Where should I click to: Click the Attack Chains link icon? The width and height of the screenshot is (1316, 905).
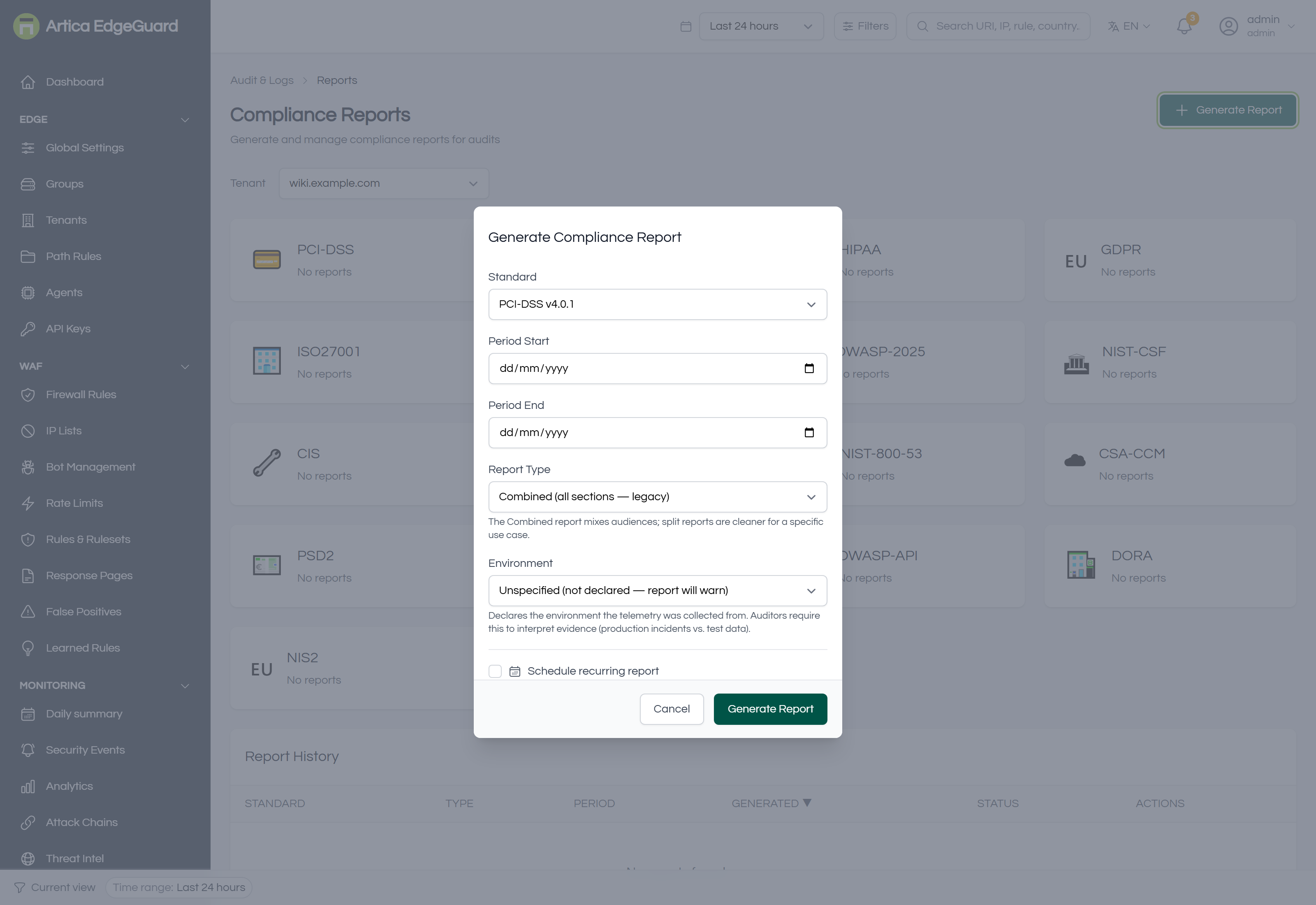click(x=28, y=823)
